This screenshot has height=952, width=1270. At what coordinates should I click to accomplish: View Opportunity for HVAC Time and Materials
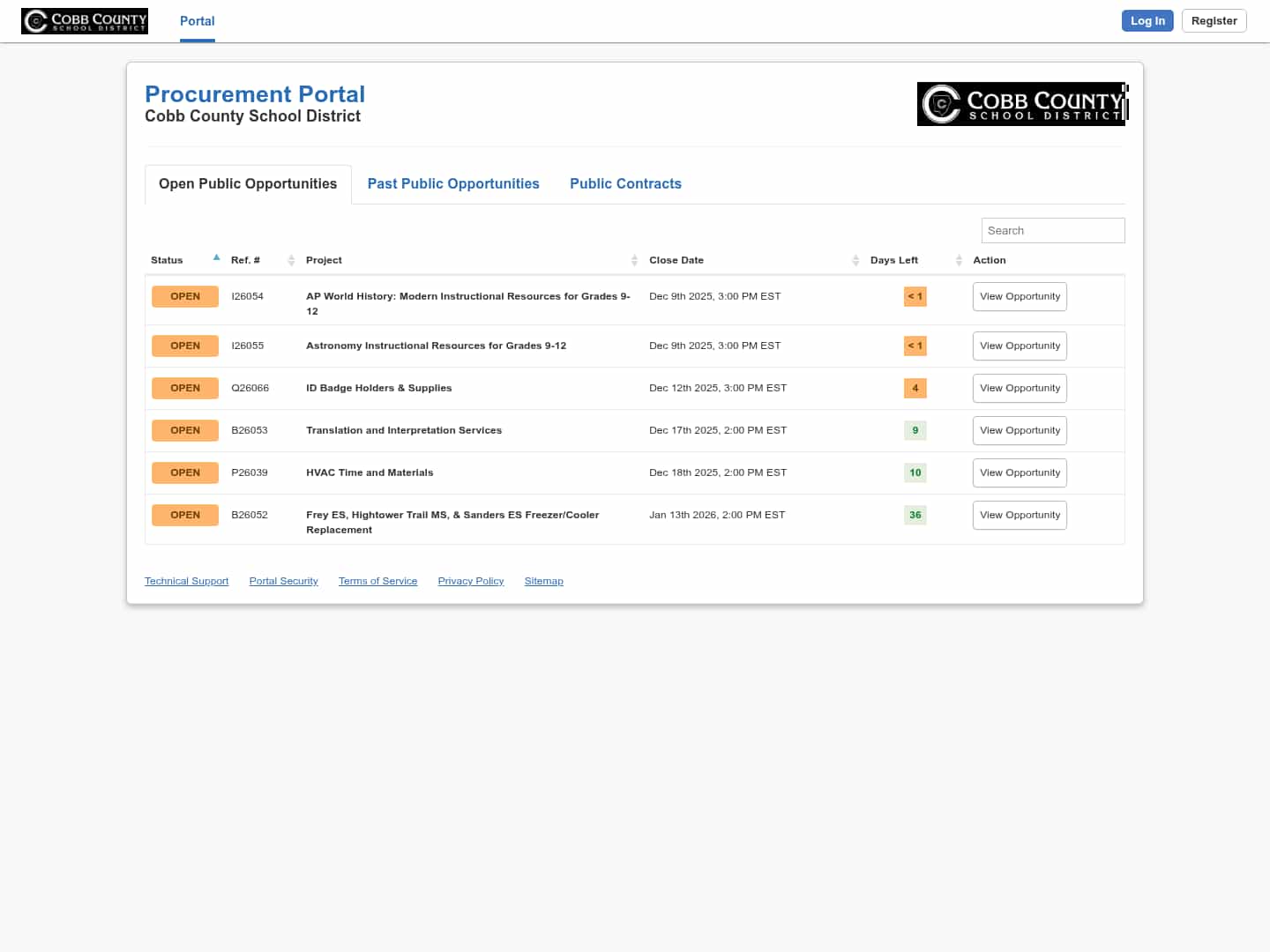[x=1020, y=472]
